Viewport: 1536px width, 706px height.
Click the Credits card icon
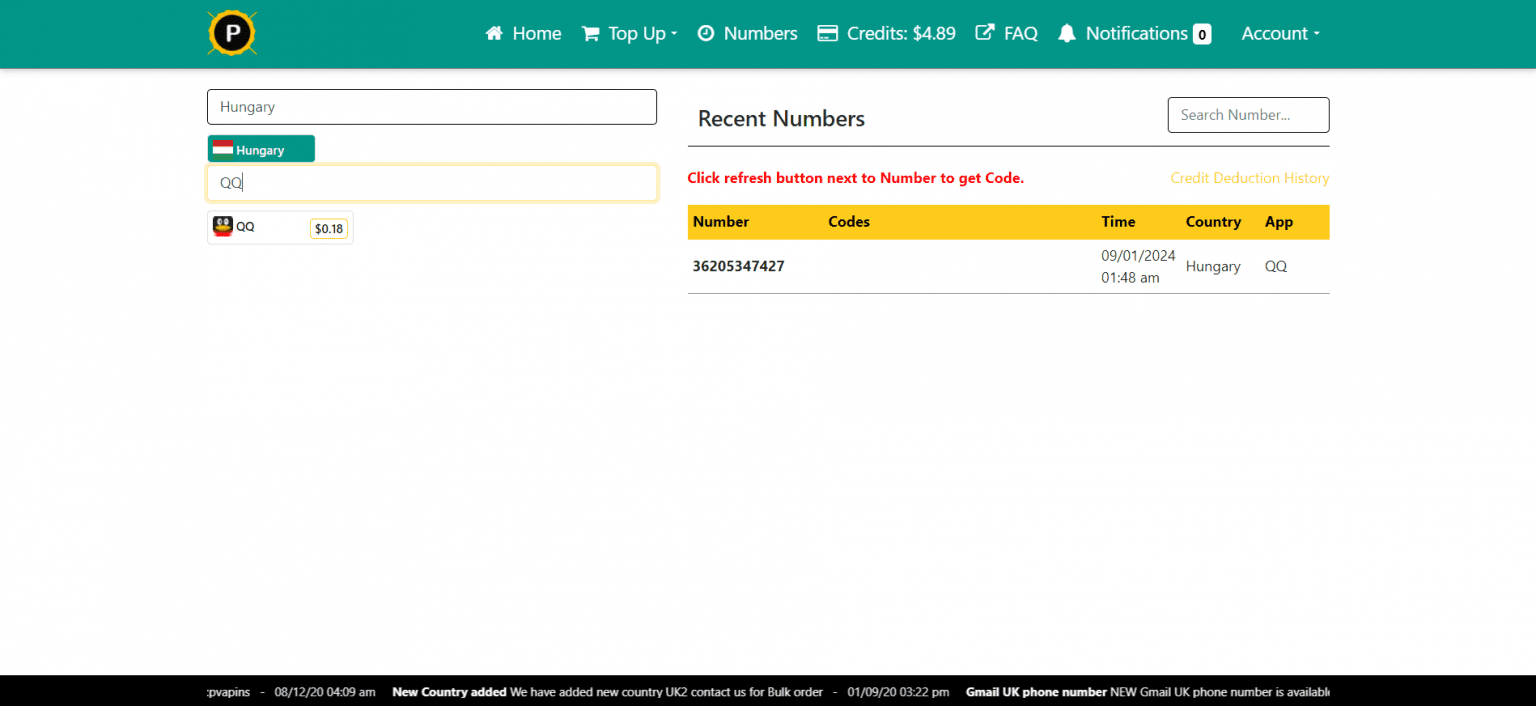(827, 33)
